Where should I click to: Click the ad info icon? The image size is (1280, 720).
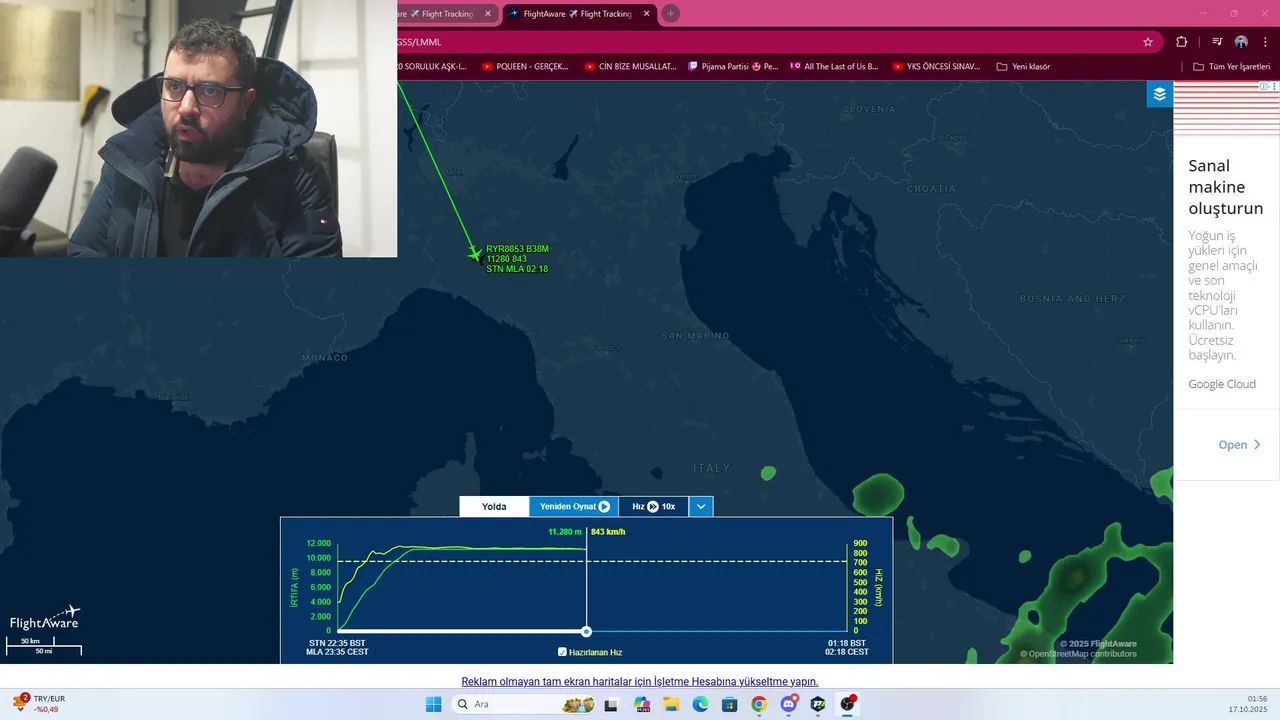(1265, 87)
